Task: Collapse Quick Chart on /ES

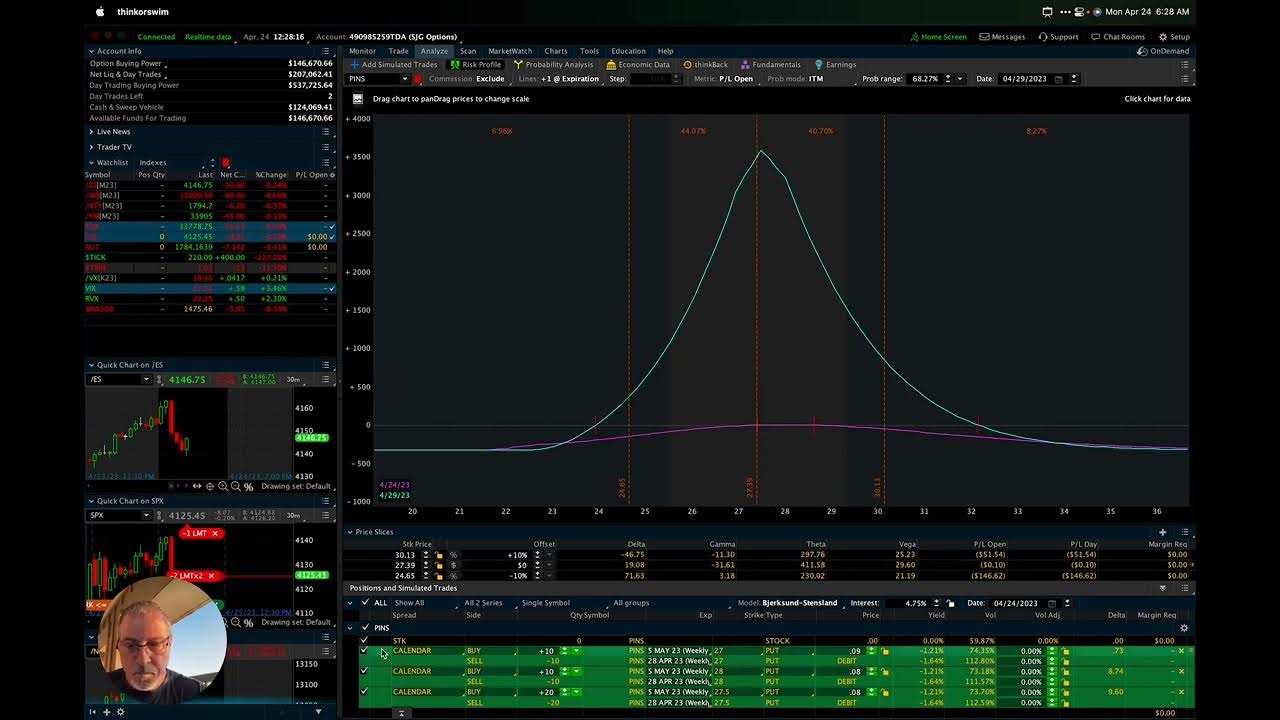Action: pyautogui.click(x=92, y=365)
